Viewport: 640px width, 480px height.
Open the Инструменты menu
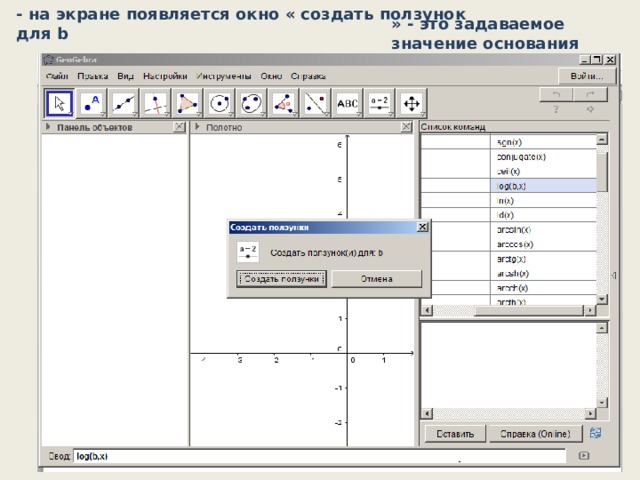tap(224, 76)
